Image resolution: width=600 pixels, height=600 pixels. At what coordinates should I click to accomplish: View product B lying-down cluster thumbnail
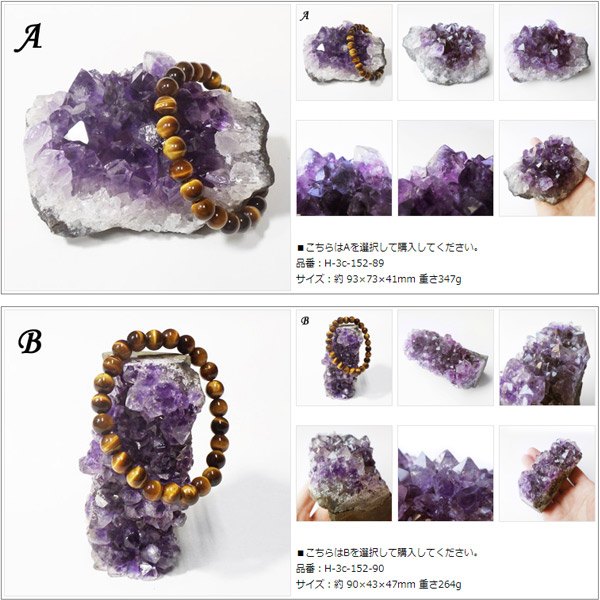[x=445, y=357]
